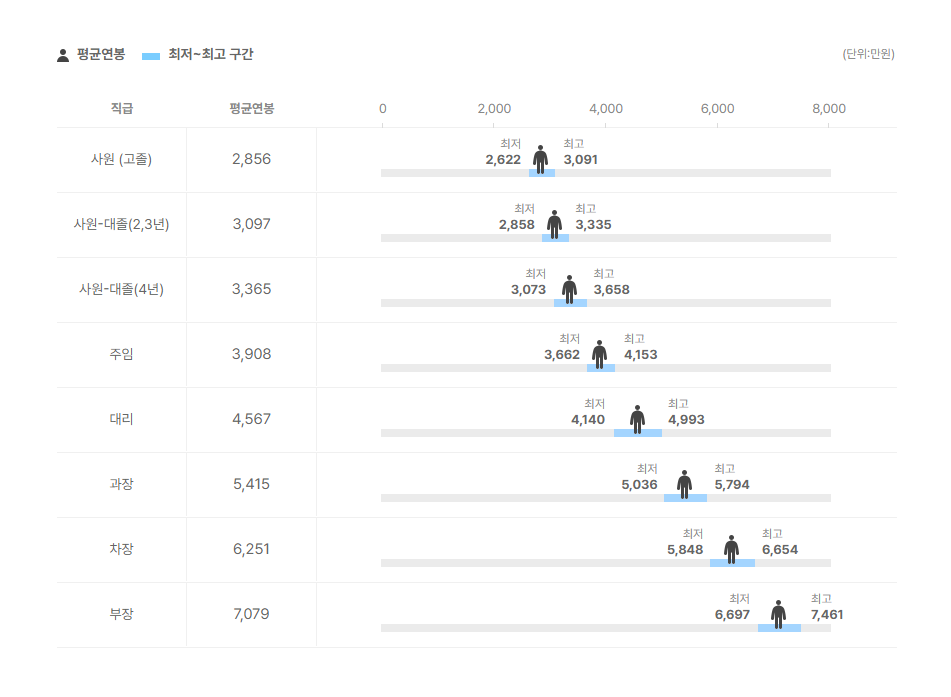Click the 평균연봉 legend person icon
The width and height of the screenshot is (951, 697).
(63, 55)
